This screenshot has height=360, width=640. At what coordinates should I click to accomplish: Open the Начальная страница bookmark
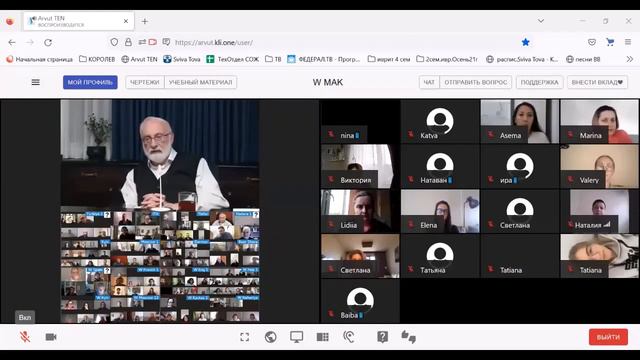[40, 59]
